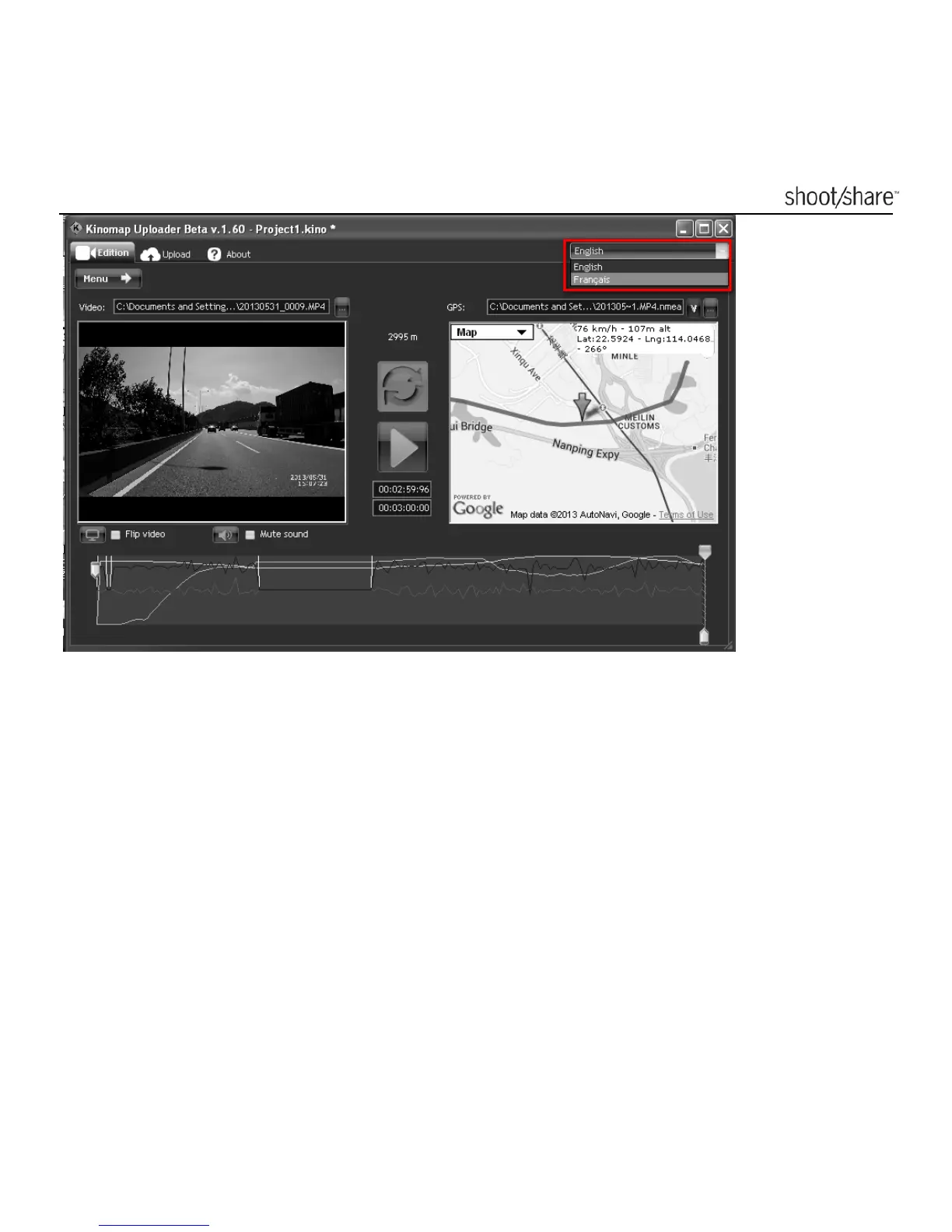Enable the Mute sound checkbox
The width and height of the screenshot is (952, 1232).
click(250, 534)
